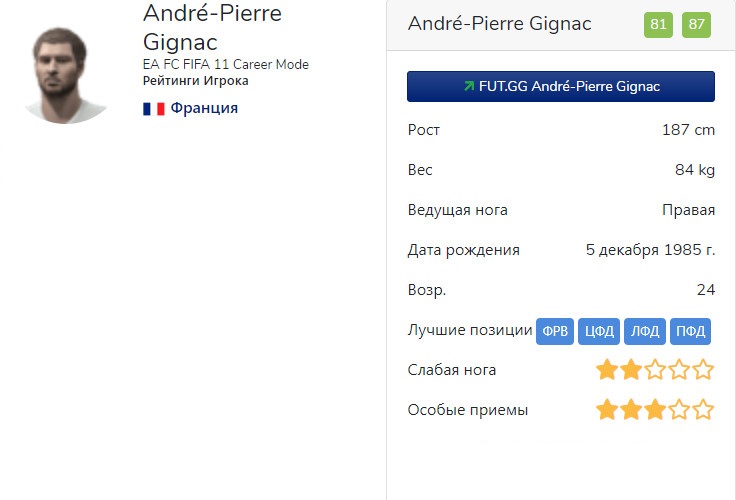Click the third skill moves star
Viewport: 736px width, 500px height.
[x=655, y=410]
